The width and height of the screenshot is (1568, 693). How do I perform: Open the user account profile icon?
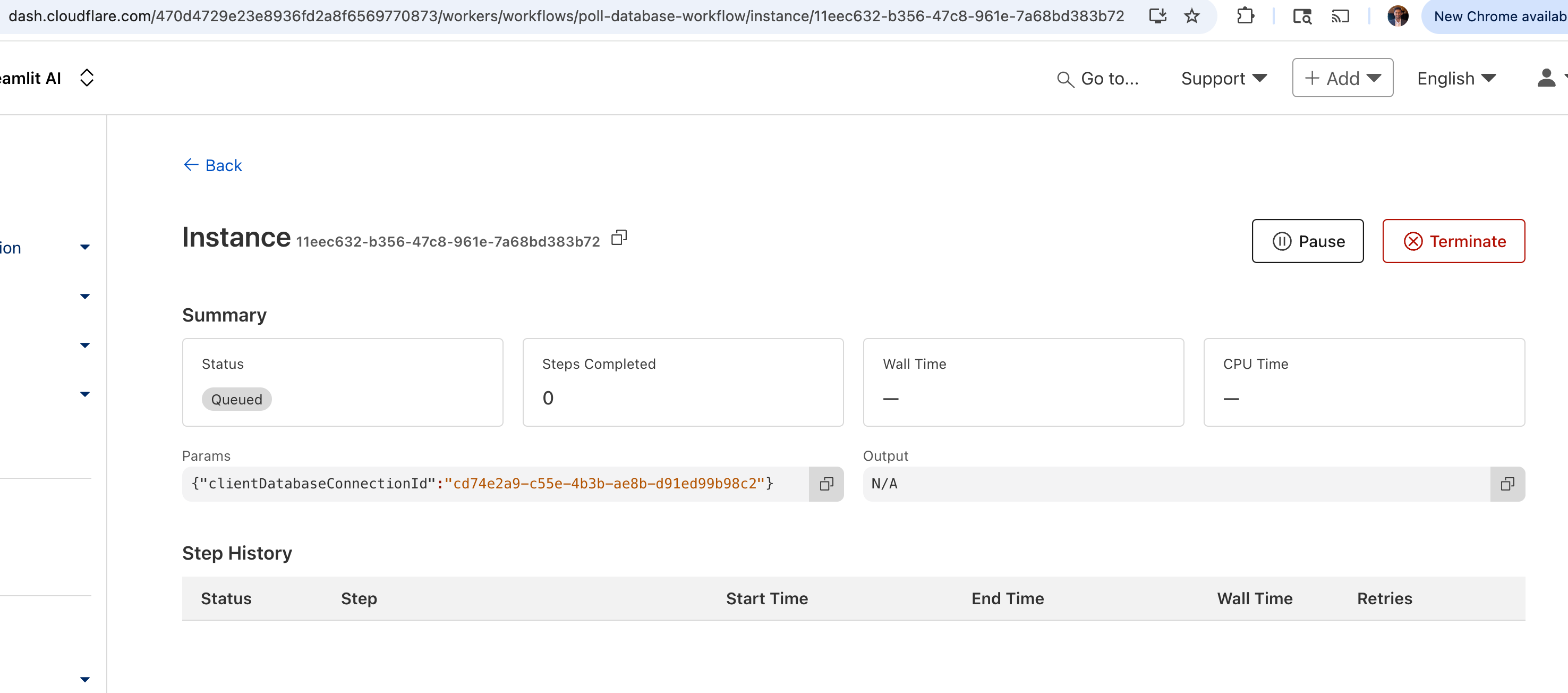1546,78
